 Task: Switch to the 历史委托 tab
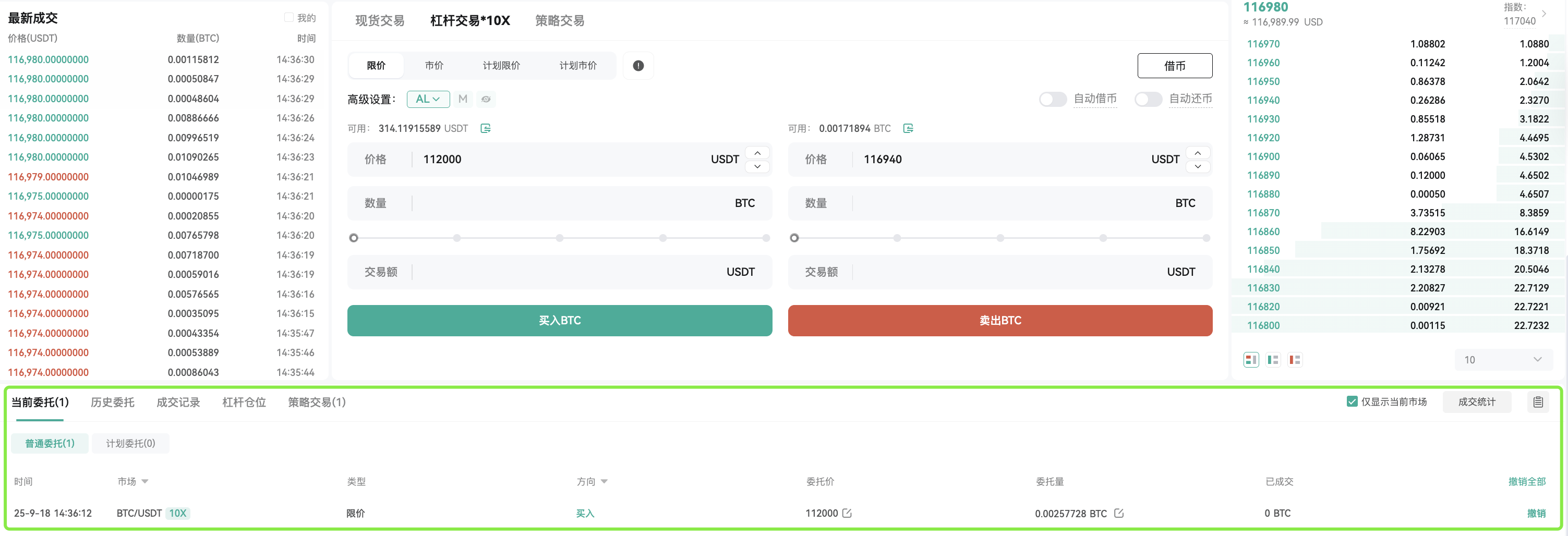coord(113,402)
